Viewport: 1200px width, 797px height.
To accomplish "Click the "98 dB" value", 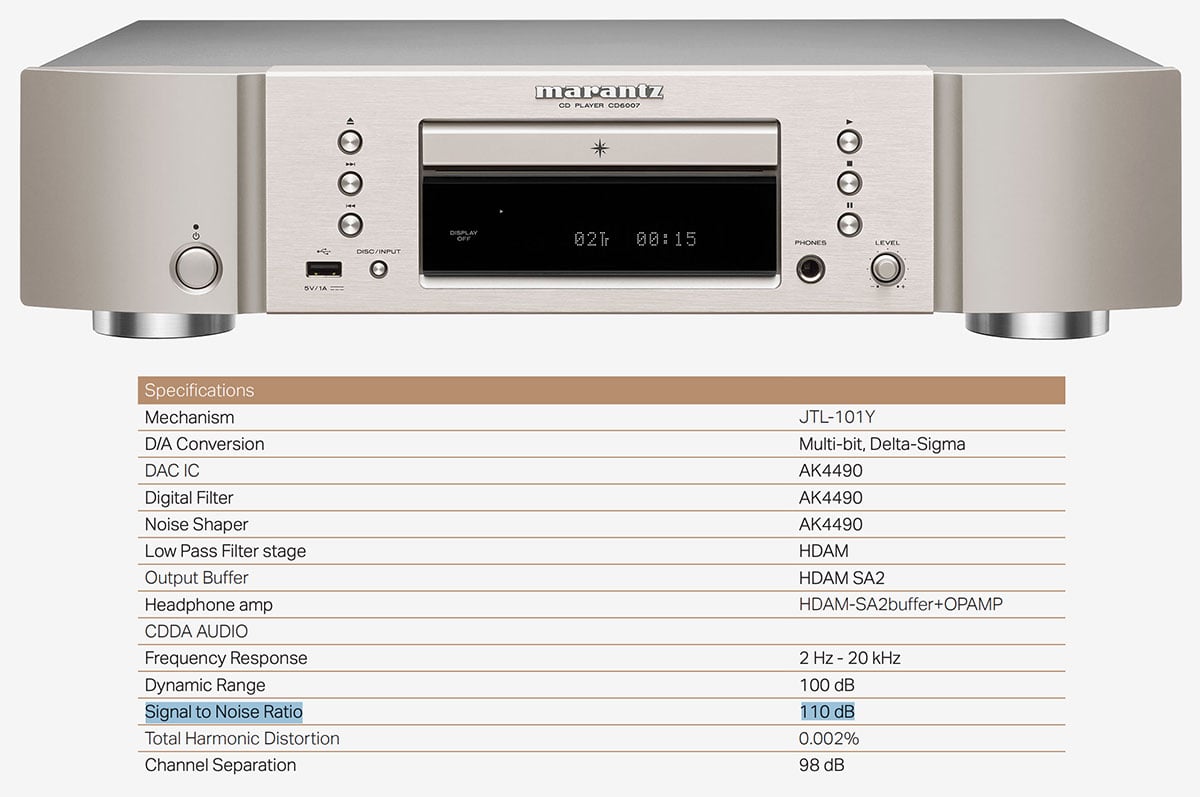I will point(822,765).
